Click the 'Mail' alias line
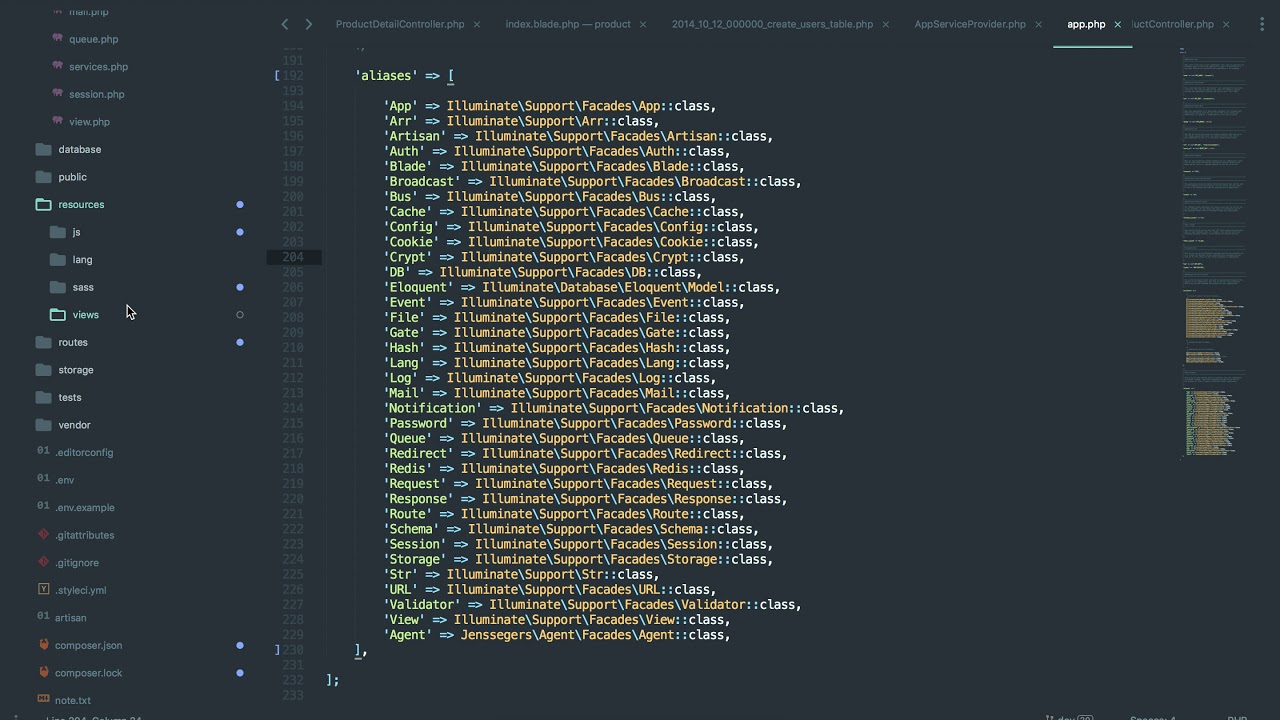The image size is (1280, 720). (x=557, y=393)
